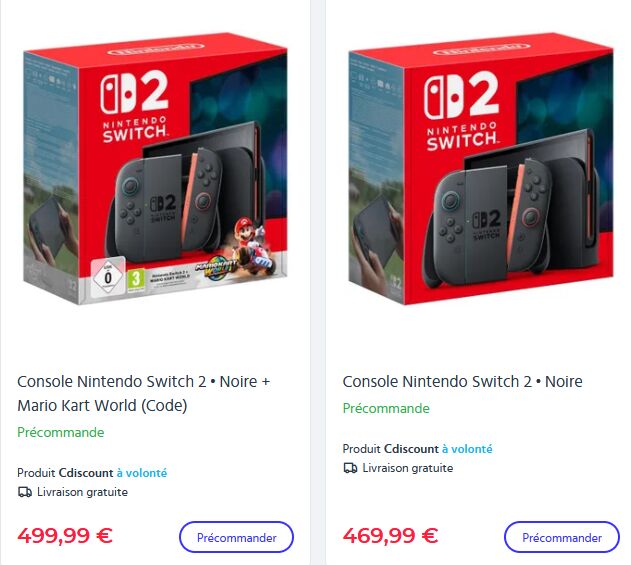The image size is (631, 565).
Task: Follow the "à volonté" link on the Mario Kart bundle
Action: click(142, 473)
